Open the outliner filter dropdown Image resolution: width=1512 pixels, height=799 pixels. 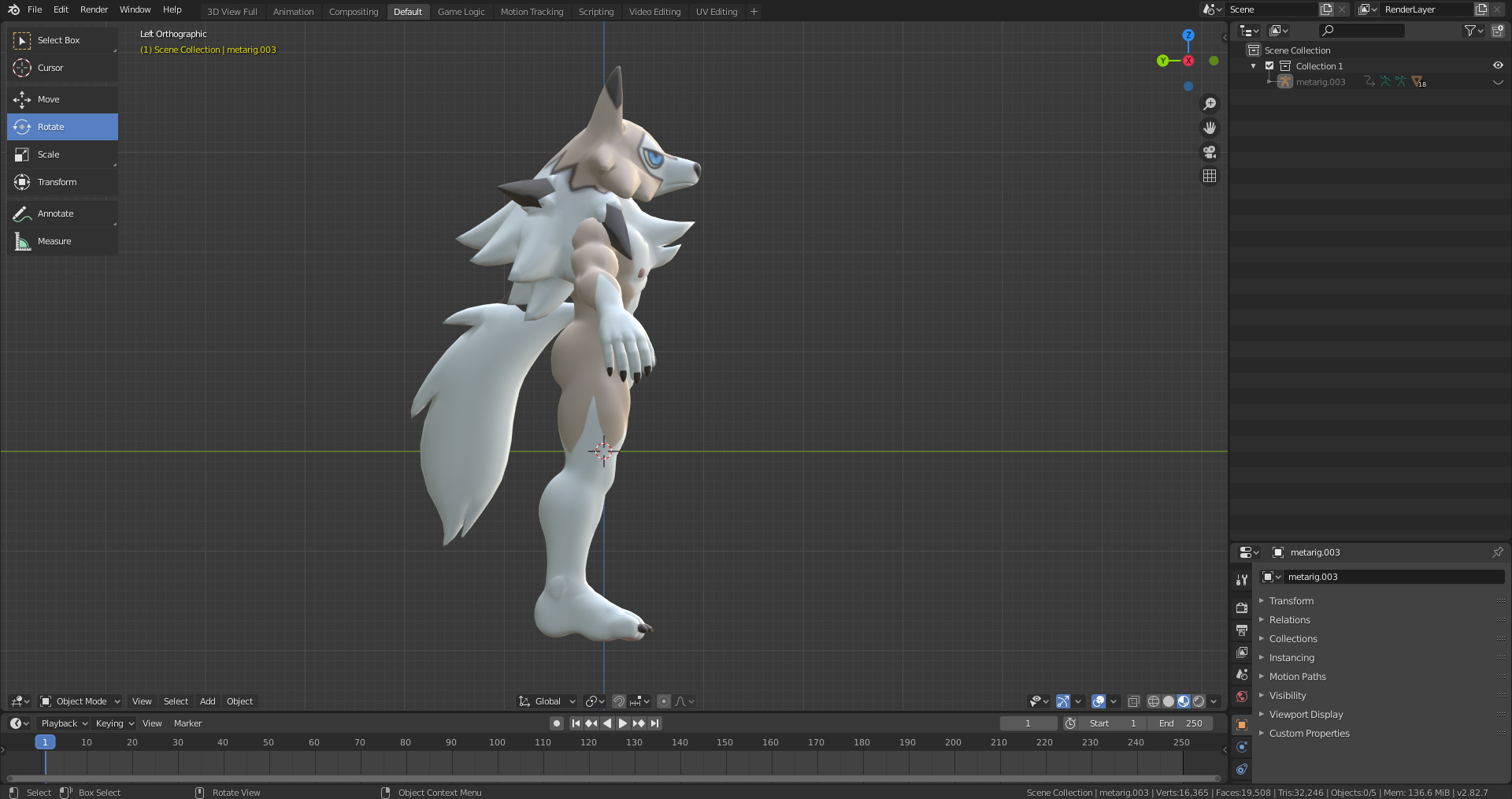pyautogui.click(x=1473, y=31)
